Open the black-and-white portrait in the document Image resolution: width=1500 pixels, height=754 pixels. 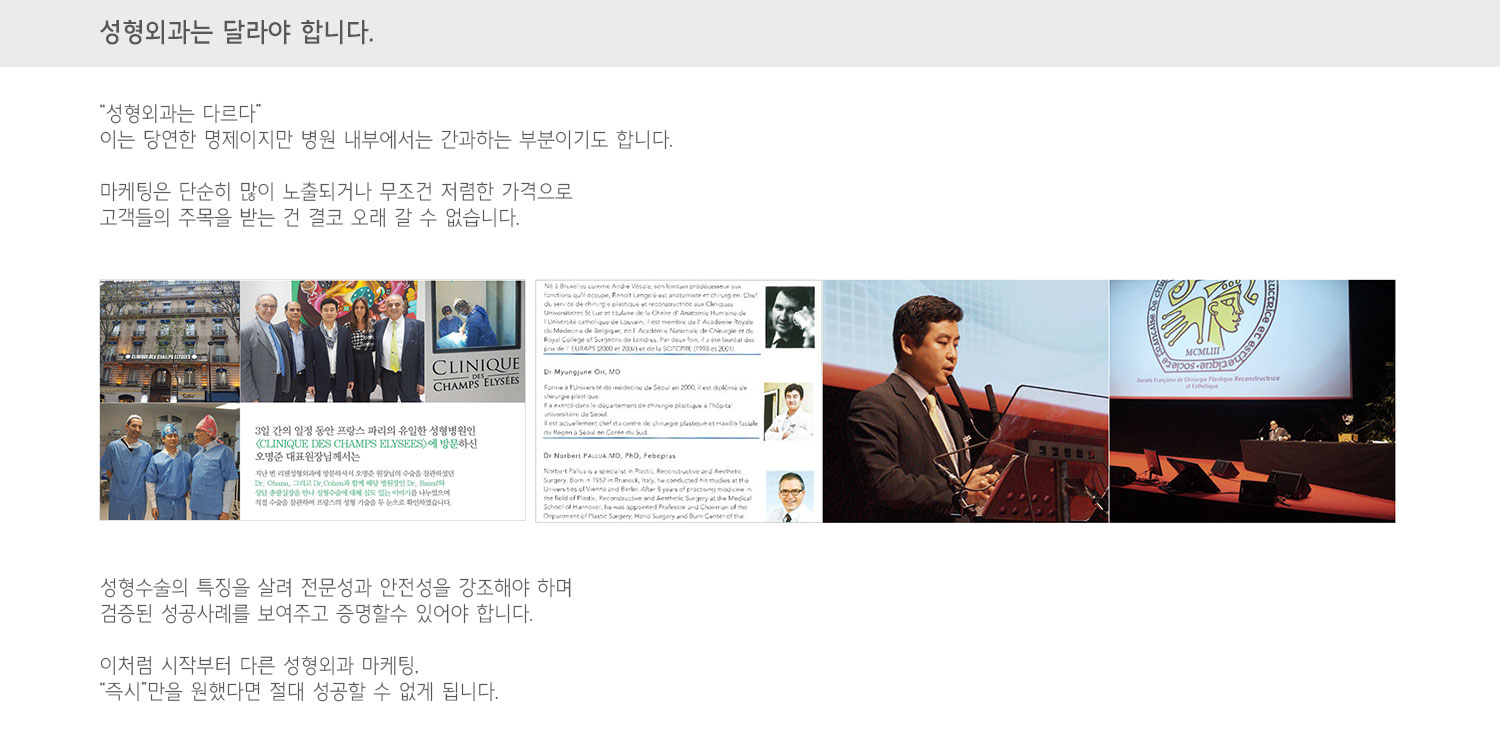click(x=790, y=316)
